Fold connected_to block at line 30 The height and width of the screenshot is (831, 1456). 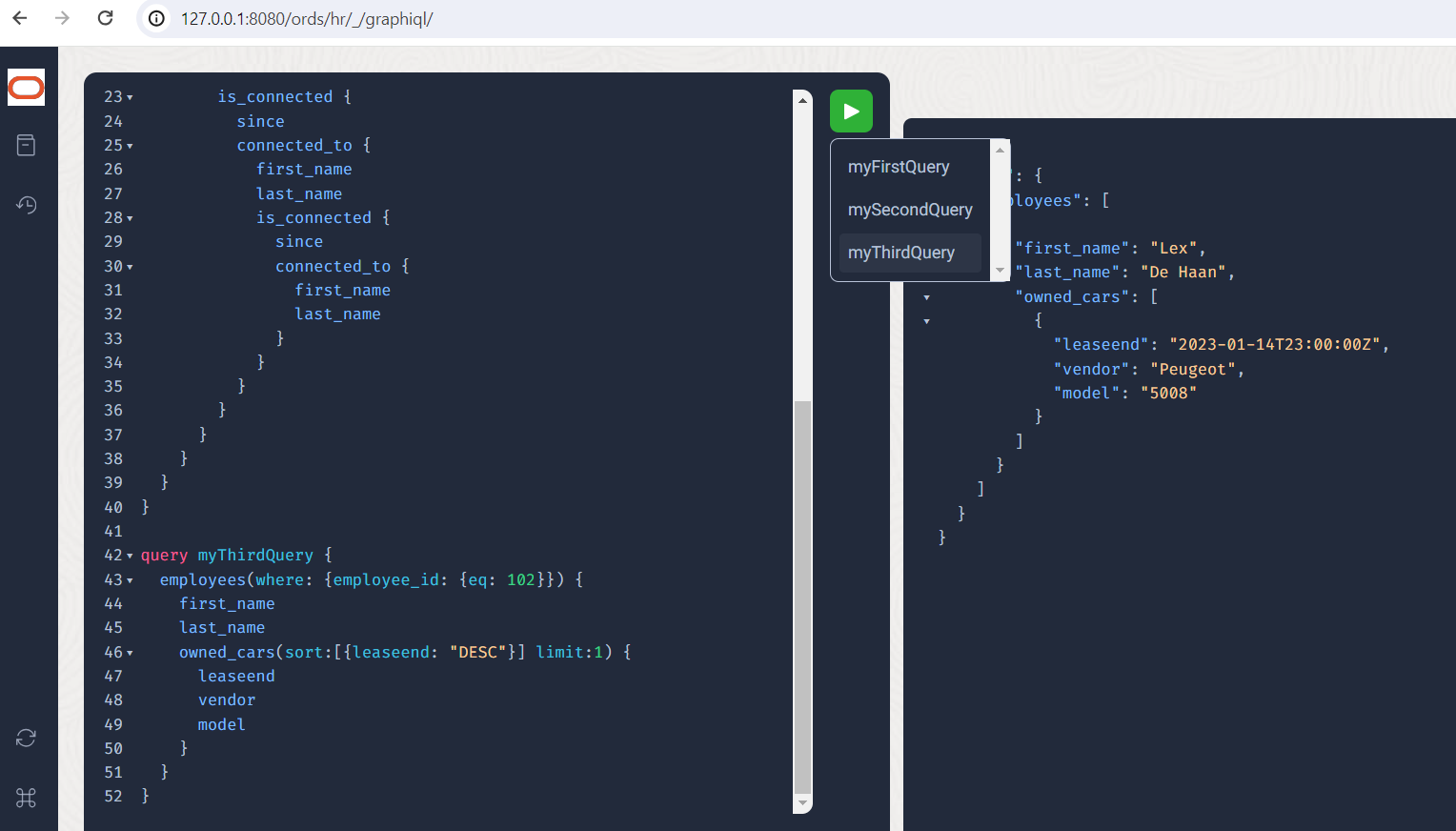tap(130, 267)
